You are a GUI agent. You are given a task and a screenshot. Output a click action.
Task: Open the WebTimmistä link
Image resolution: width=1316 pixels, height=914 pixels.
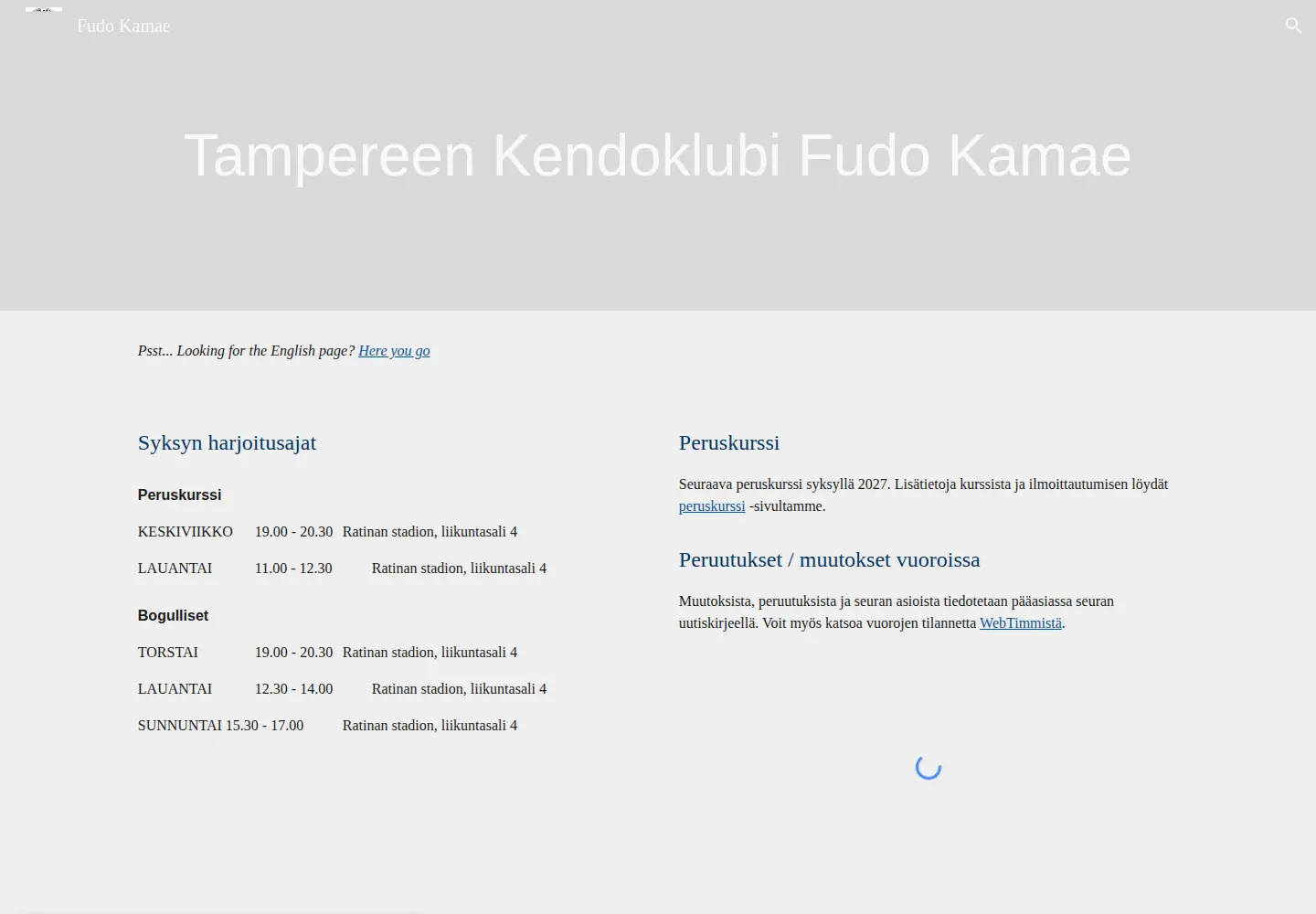[x=1021, y=623]
